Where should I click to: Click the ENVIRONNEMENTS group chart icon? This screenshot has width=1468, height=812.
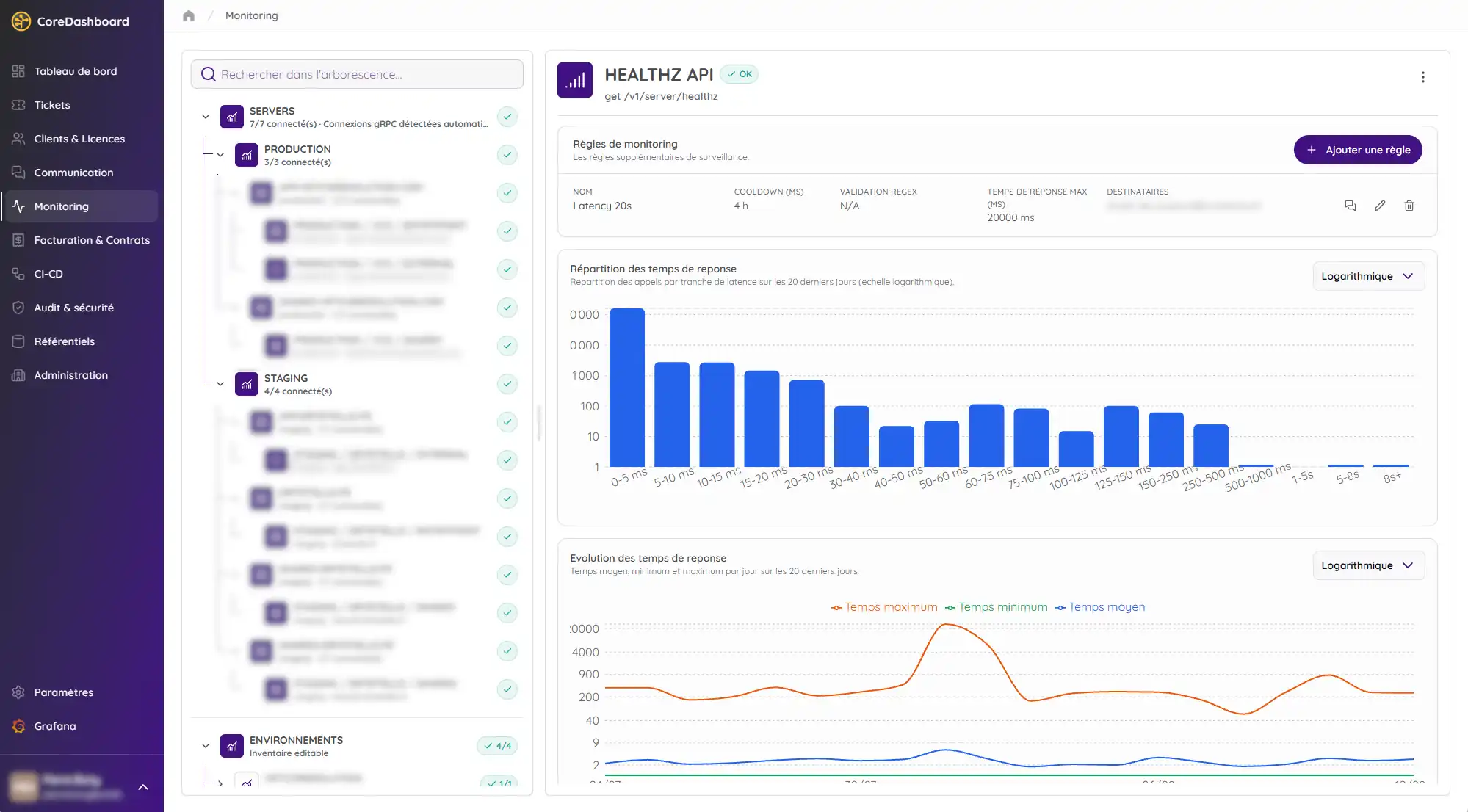pos(232,746)
